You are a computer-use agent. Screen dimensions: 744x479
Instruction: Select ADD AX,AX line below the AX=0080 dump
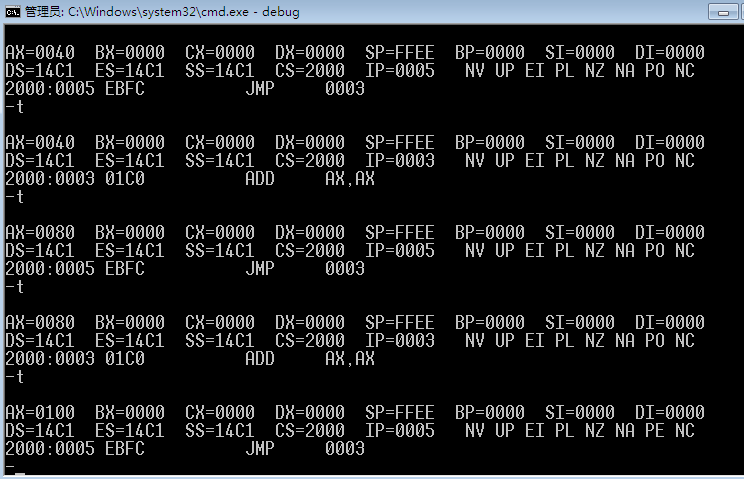310,359
